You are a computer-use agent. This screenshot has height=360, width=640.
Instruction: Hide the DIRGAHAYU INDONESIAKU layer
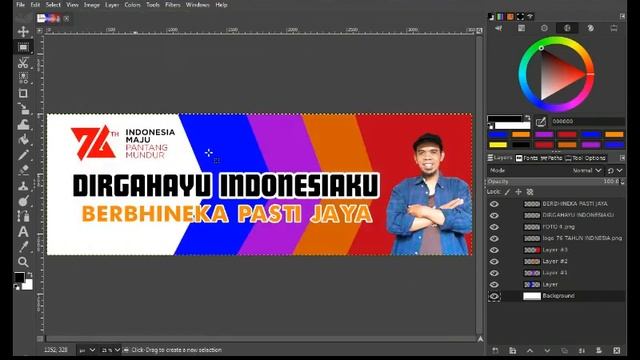pyautogui.click(x=494, y=216)
